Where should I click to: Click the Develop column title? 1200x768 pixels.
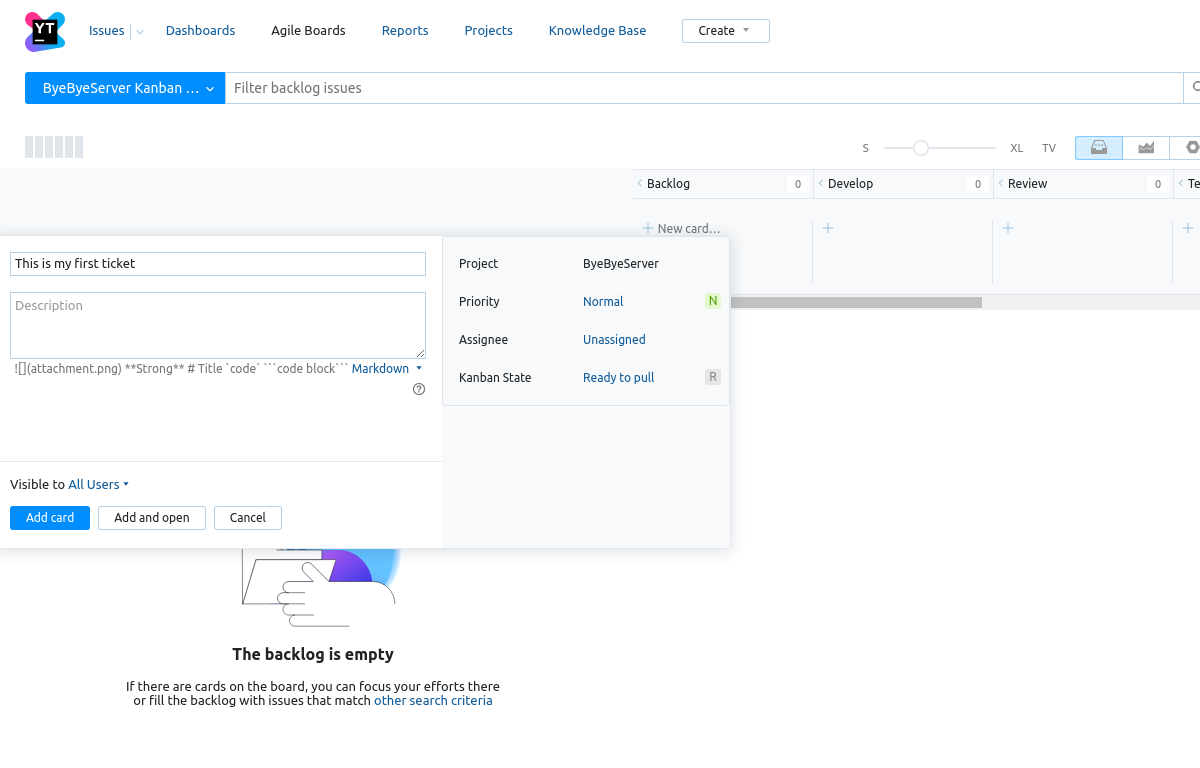click(x=851, y=184)
